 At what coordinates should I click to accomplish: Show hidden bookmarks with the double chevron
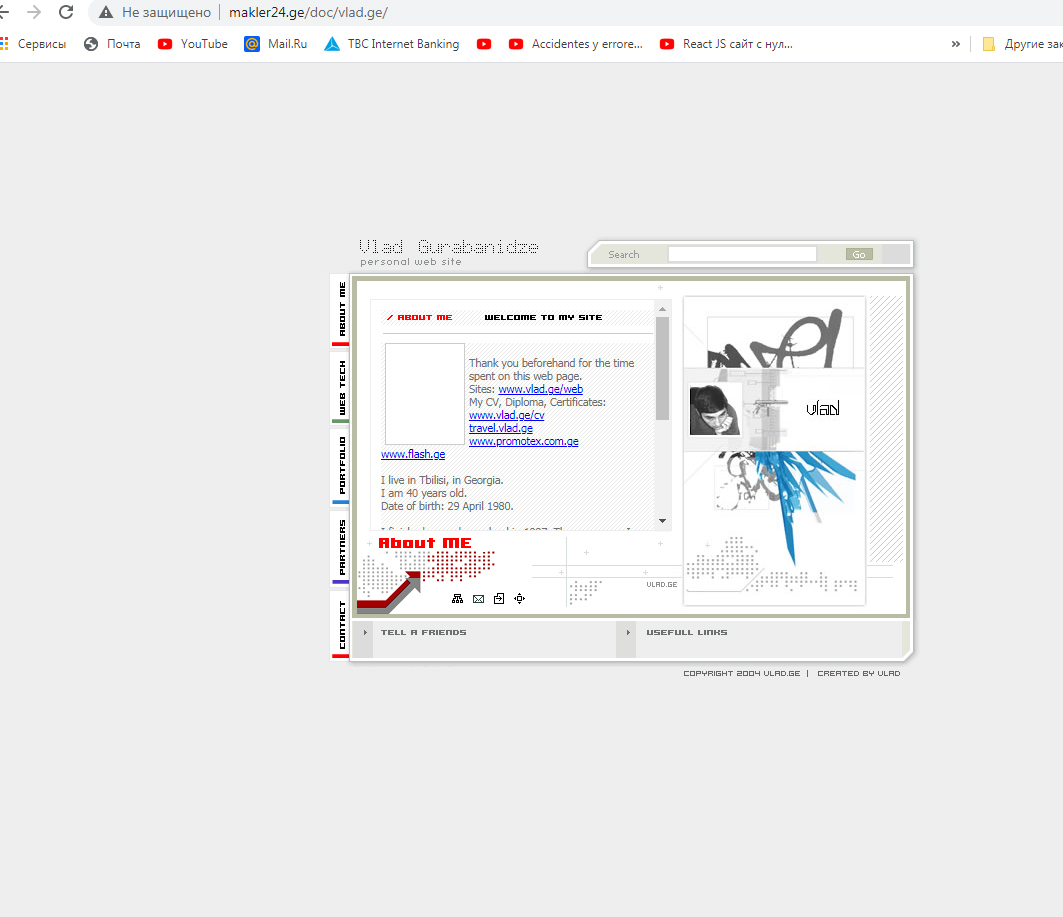(x=955, y=44)
